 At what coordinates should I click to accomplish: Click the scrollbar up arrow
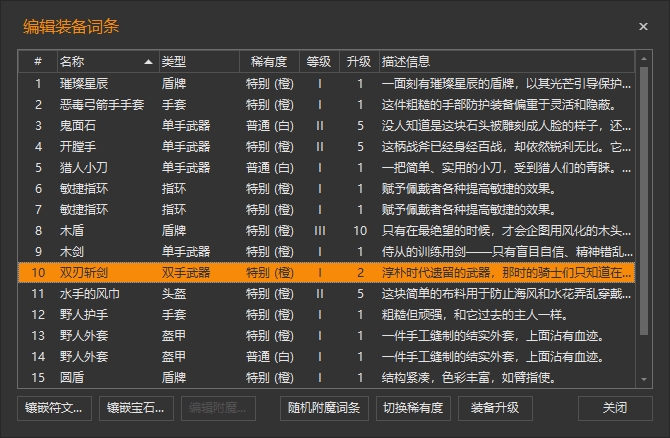point(644,58)
